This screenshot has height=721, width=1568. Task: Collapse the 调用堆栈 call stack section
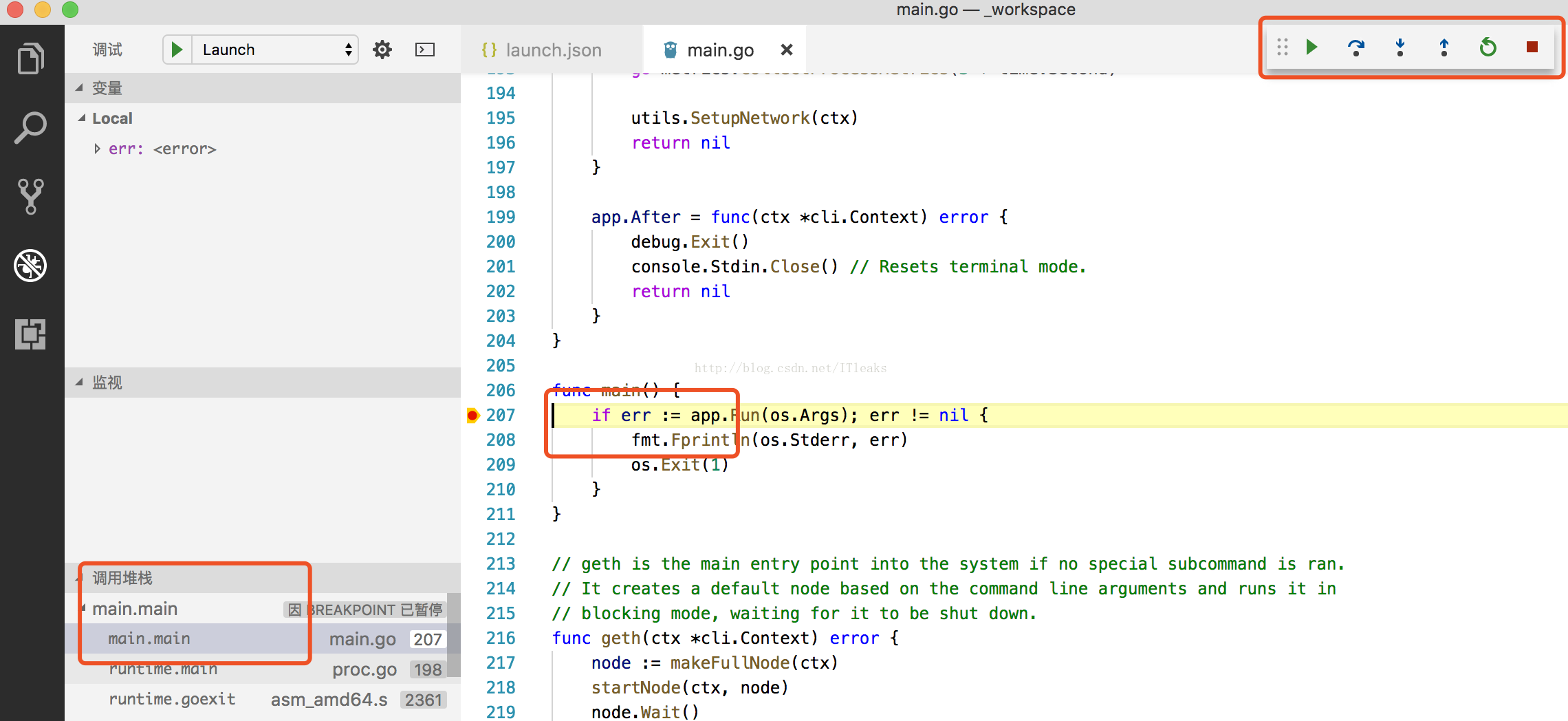coord(263,578)
